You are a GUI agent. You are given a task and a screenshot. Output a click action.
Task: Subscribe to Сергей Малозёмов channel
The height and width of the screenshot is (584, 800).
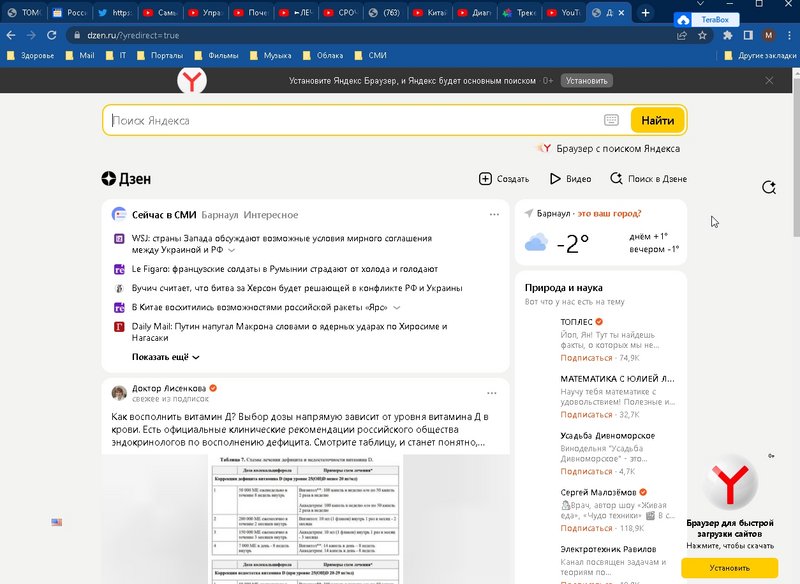point(586,528)
